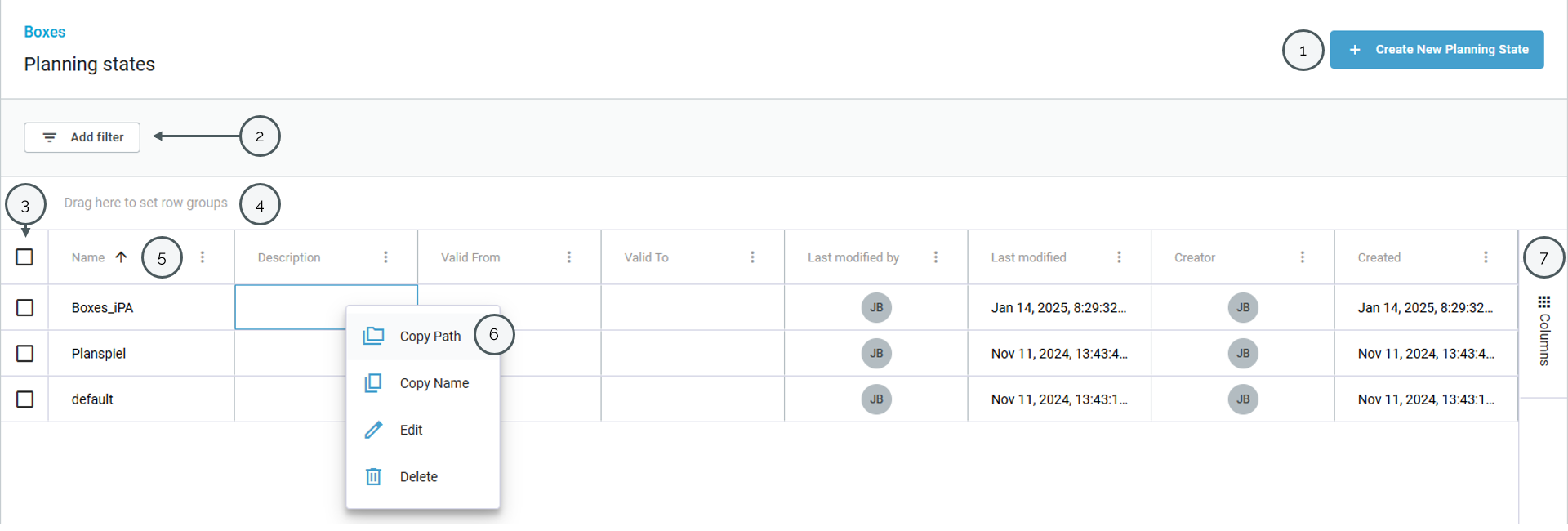Click JB avatar in Planspiel Last modified by cell
The height and width of the screenshot is (531, 1568).
click(x=875, y=354)
